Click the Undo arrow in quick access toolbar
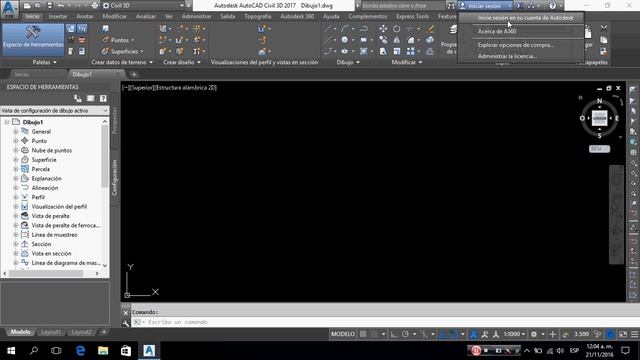 click(61, 6)
